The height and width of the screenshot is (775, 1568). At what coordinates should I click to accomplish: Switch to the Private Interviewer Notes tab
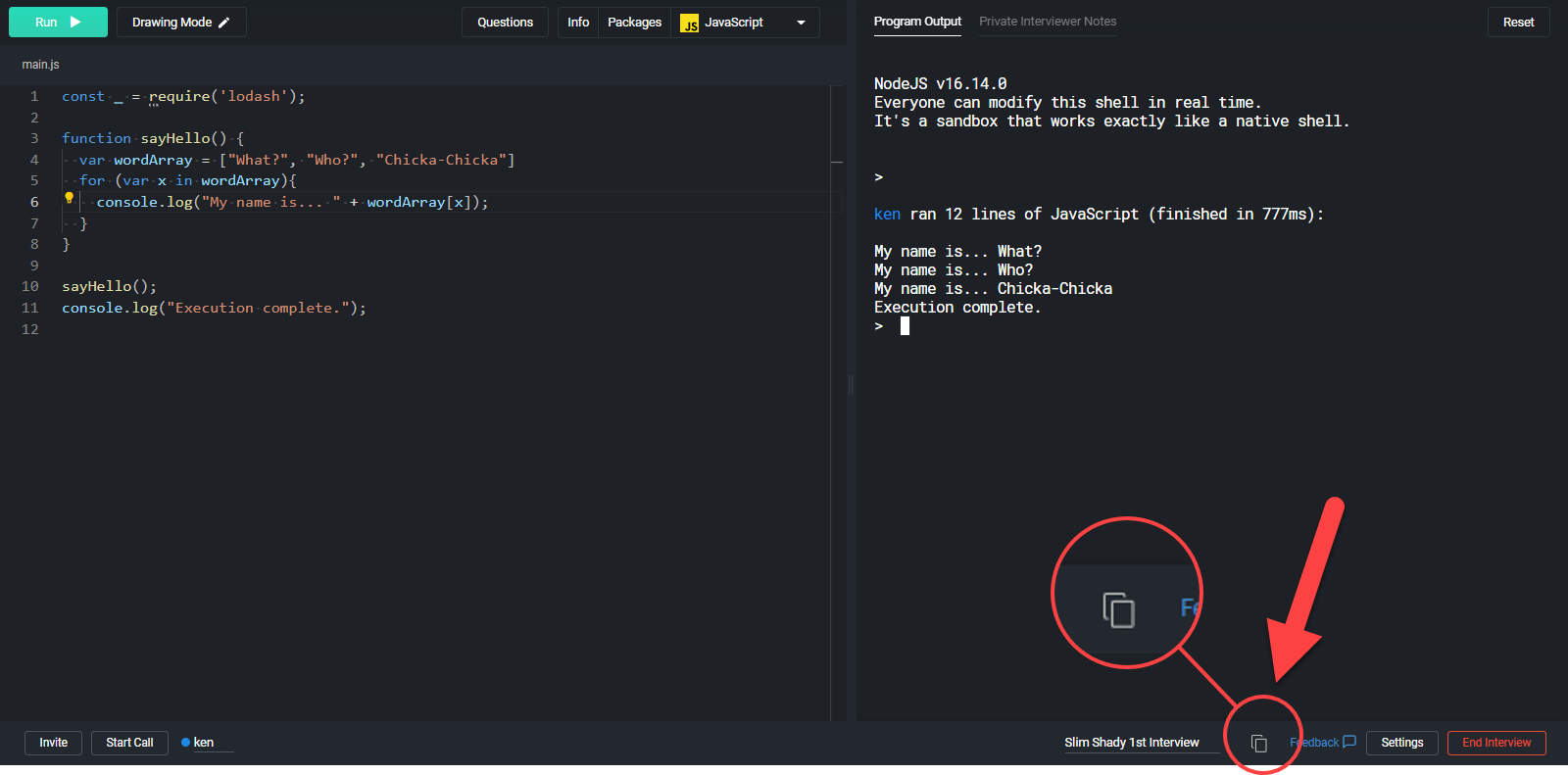pyautogui.click(x=1048, y=22)
